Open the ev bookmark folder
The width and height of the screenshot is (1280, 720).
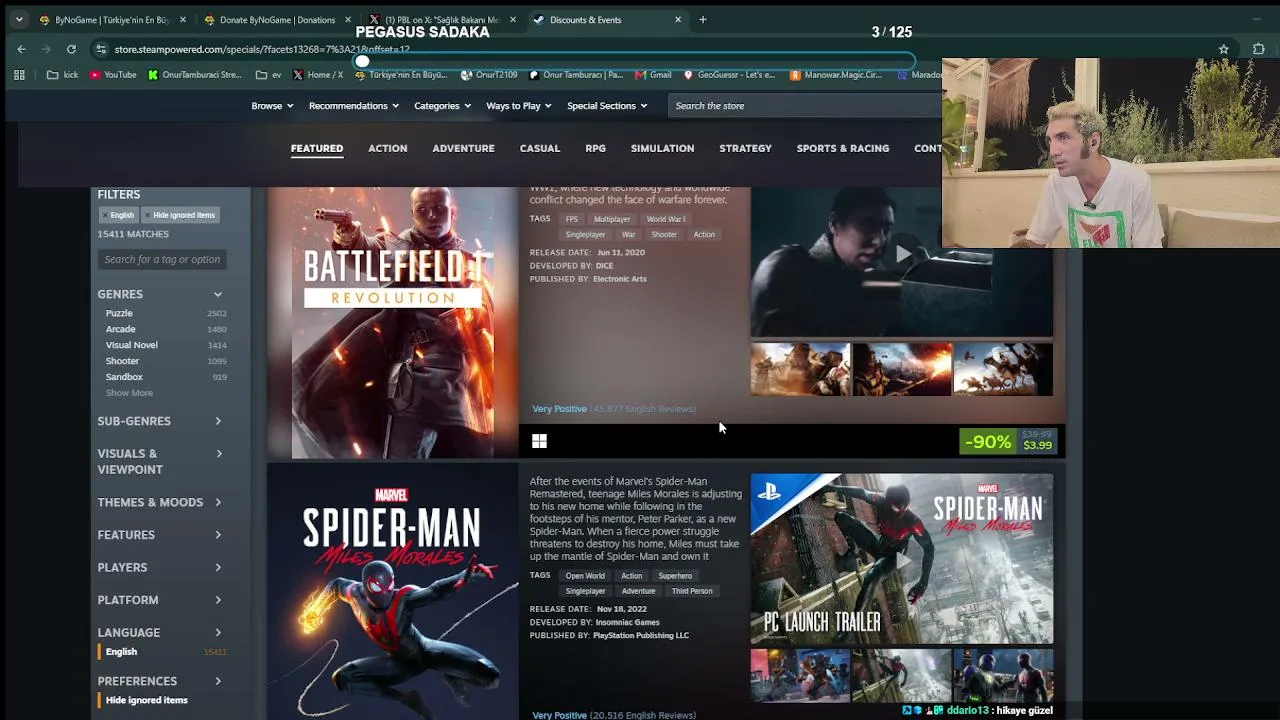pyautogui.click(x=269, y=75)
